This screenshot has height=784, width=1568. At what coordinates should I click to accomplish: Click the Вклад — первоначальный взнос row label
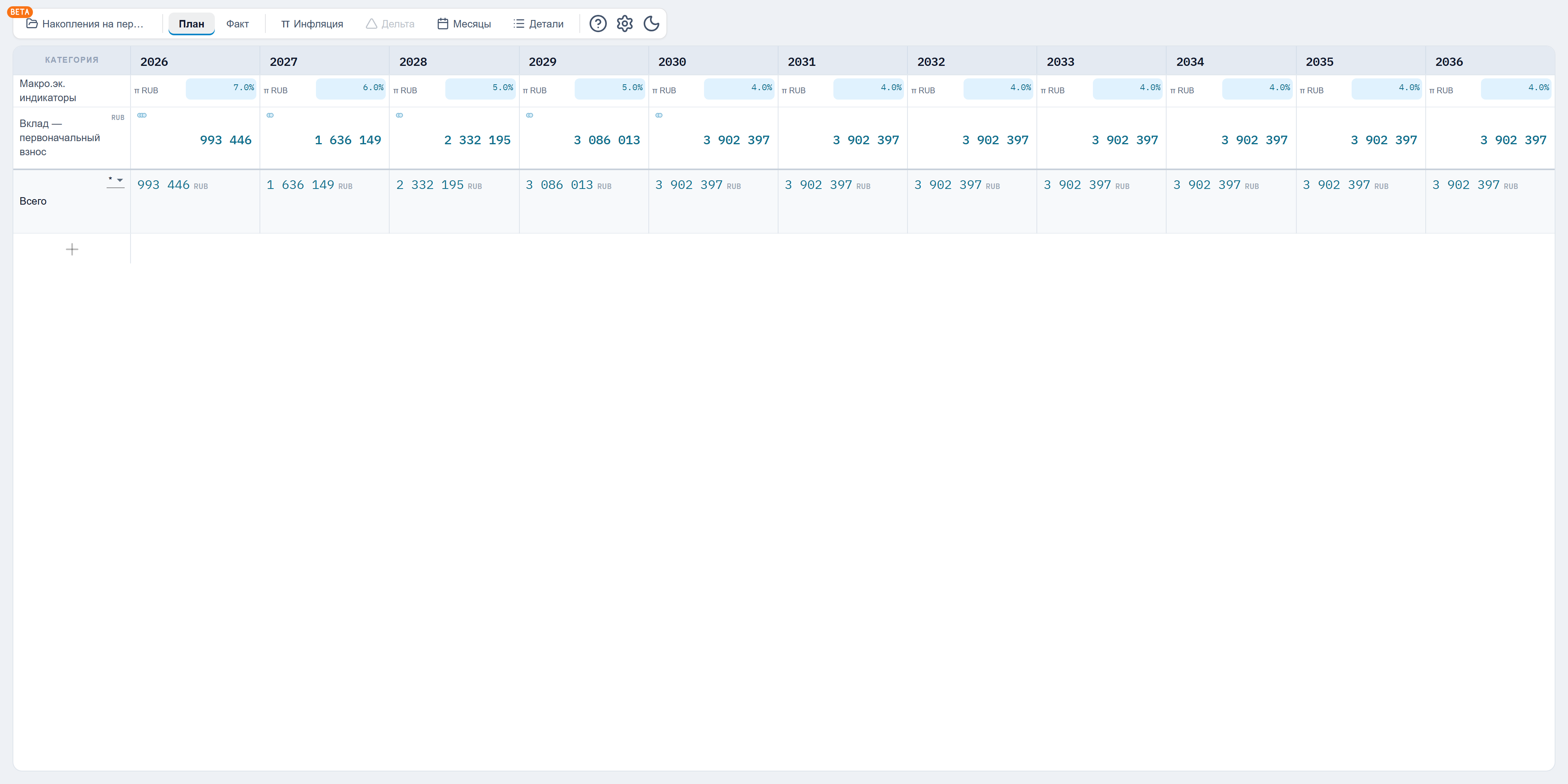60,138
